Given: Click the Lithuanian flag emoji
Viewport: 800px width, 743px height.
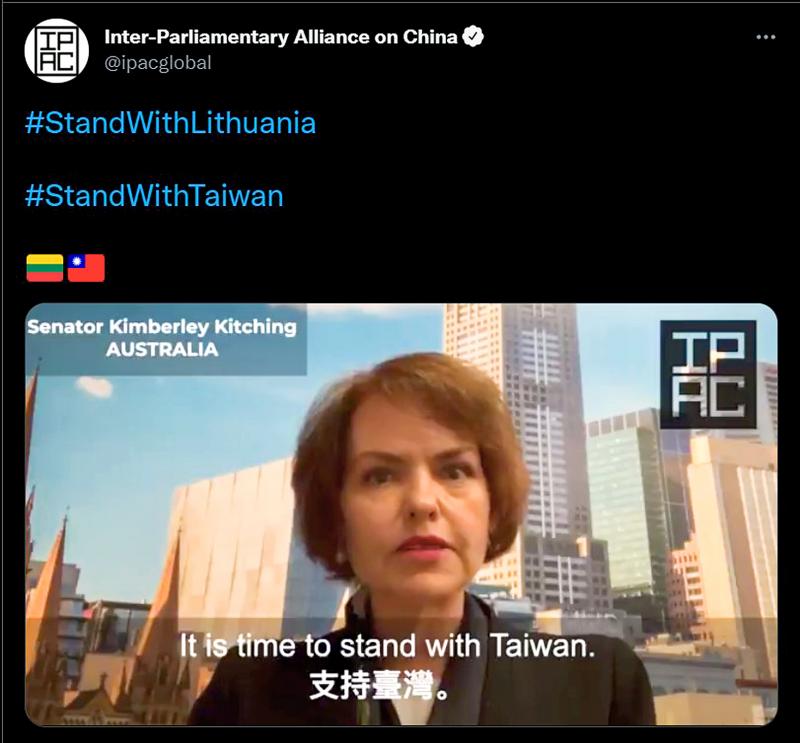Looking at the screenshot, I should (45, 268).
